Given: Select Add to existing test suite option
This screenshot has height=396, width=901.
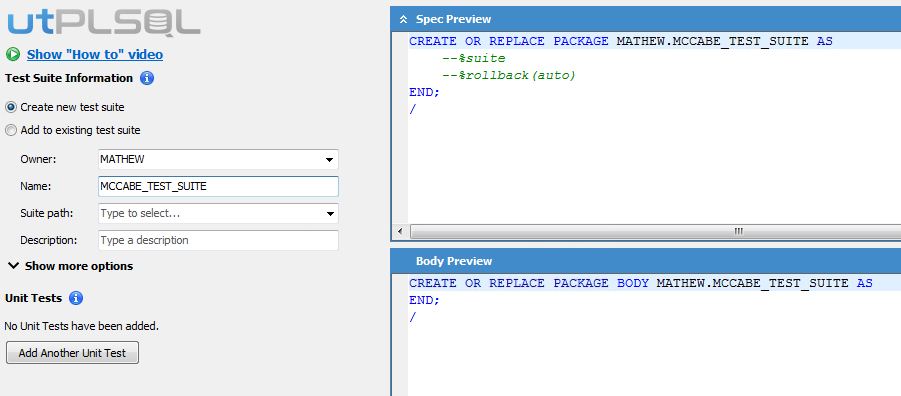Looking at the screenshot, I should [72, 130].
